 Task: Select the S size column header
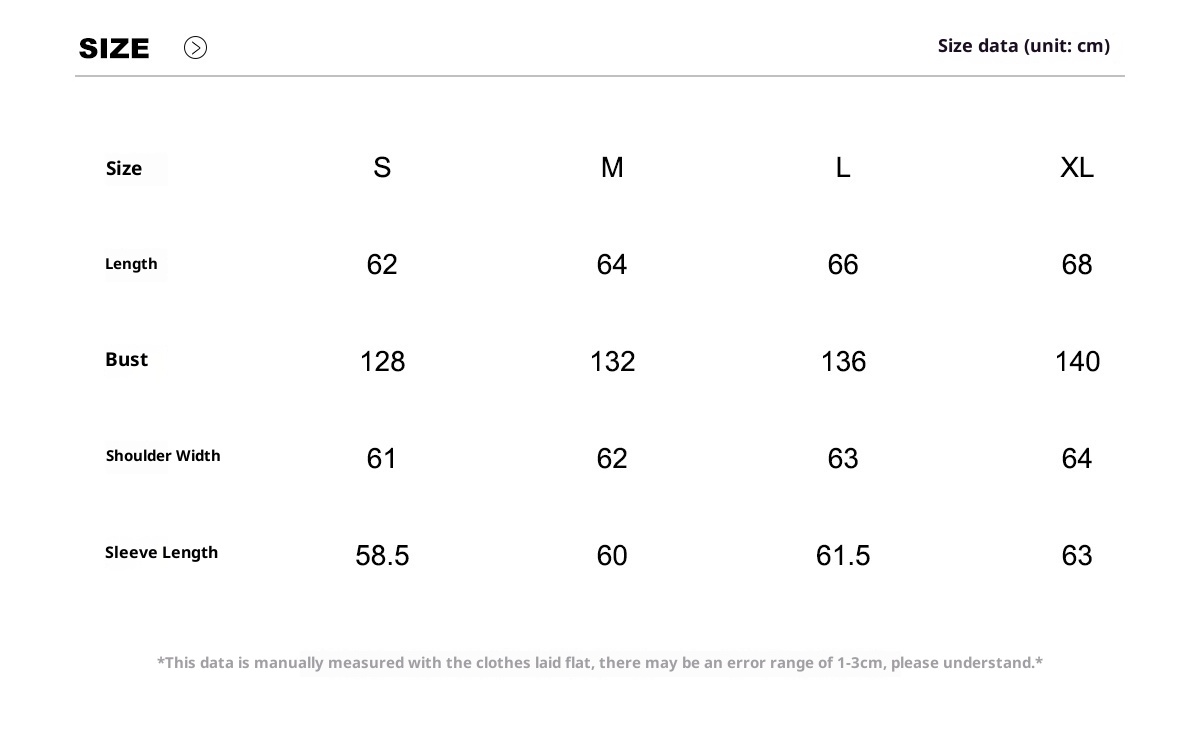(x=382, y=168)
